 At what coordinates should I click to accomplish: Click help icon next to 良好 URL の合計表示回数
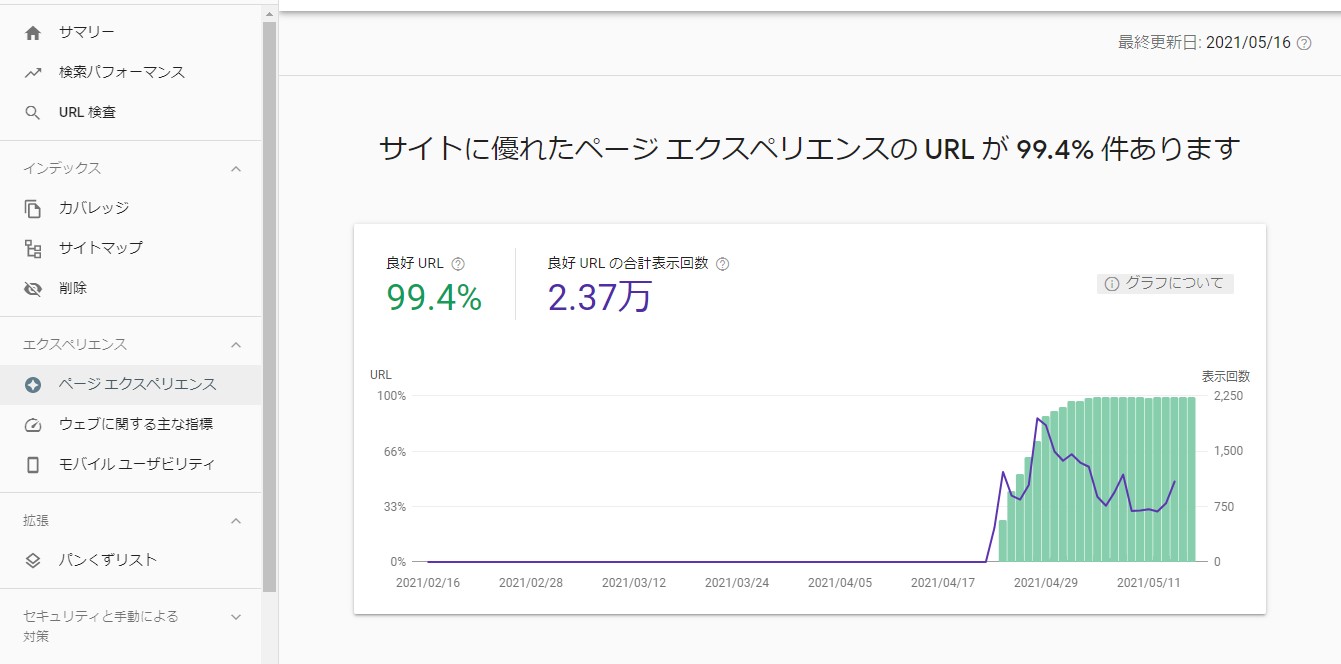[723, 264]
